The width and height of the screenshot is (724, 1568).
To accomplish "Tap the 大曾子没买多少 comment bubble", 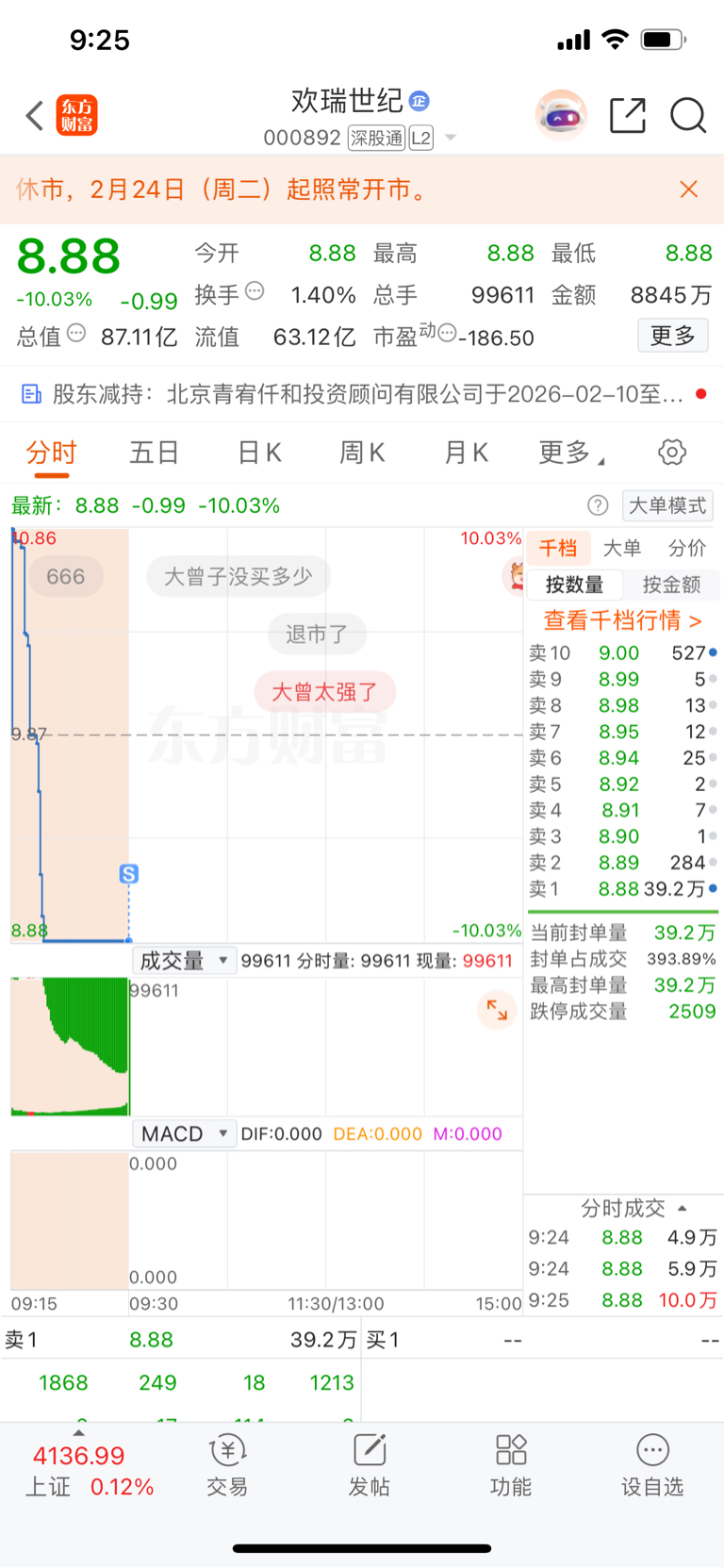I will (239, 576).
